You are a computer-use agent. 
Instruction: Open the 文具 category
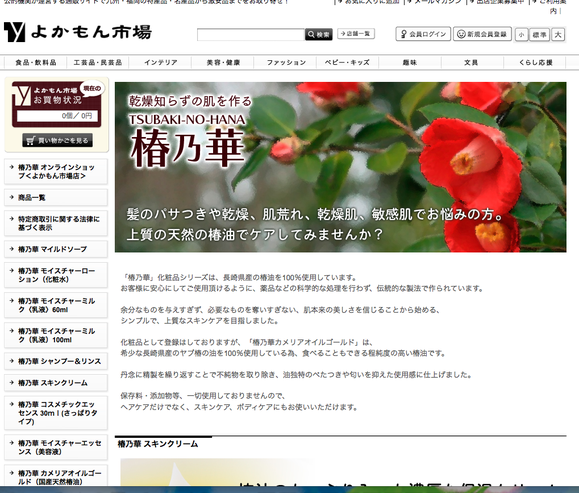(472, 62)
